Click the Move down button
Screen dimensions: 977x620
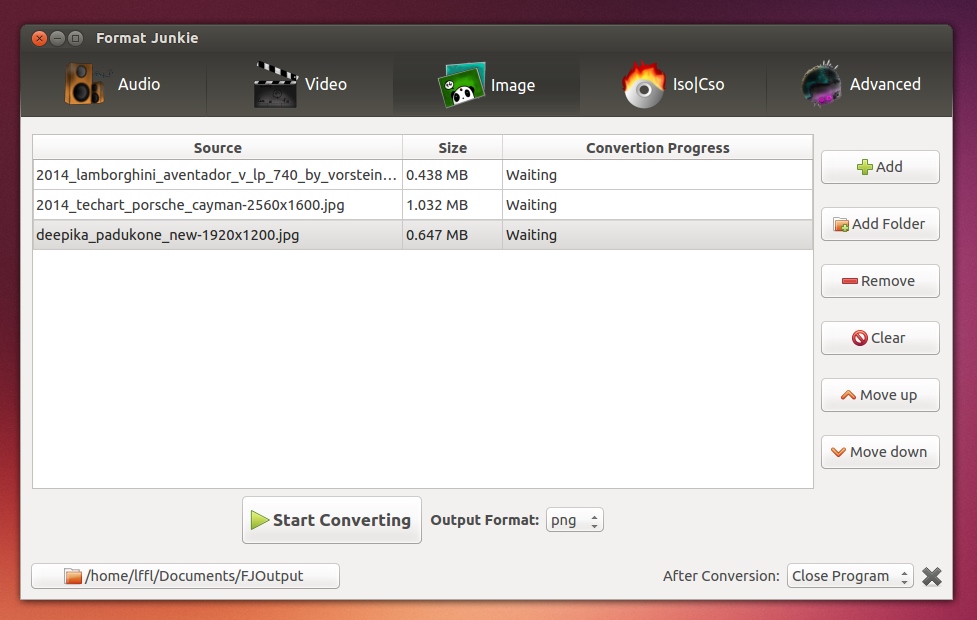880,452
